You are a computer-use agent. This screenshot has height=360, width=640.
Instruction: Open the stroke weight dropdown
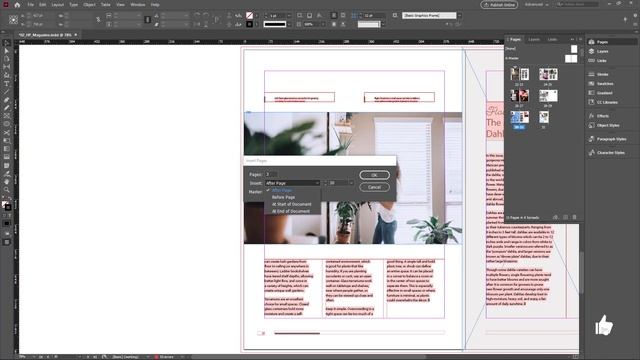(x=289, y=16)
